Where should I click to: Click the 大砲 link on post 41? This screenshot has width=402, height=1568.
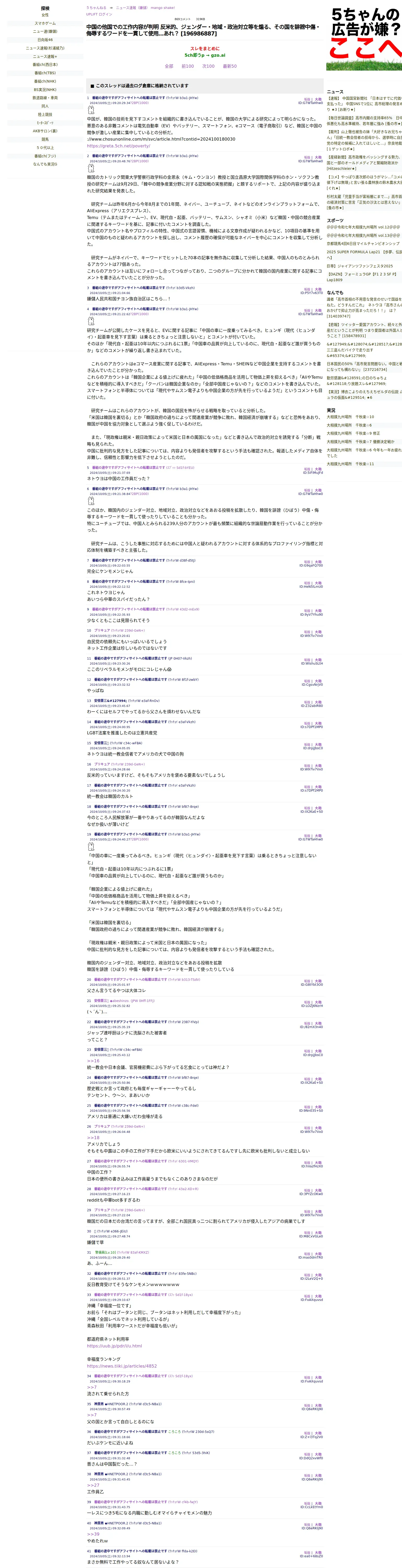click(318, 1553)
